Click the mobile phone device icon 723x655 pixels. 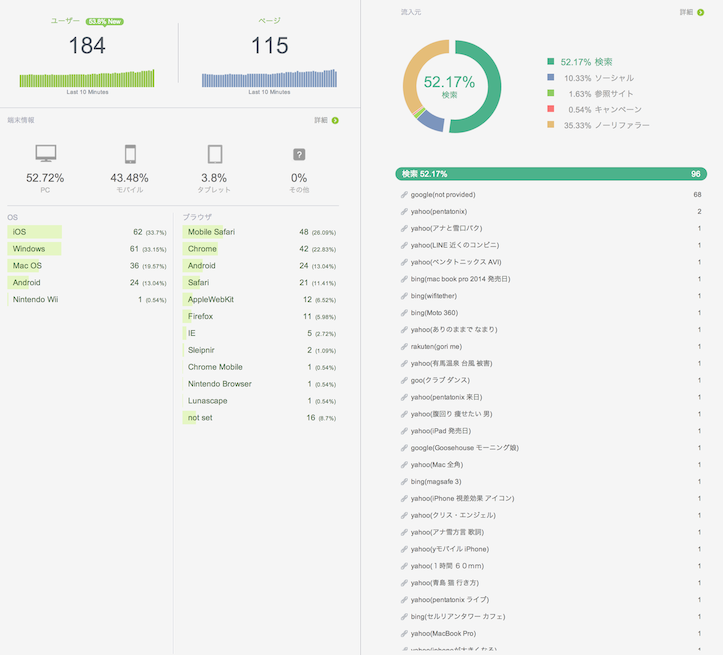click(129, 154)
